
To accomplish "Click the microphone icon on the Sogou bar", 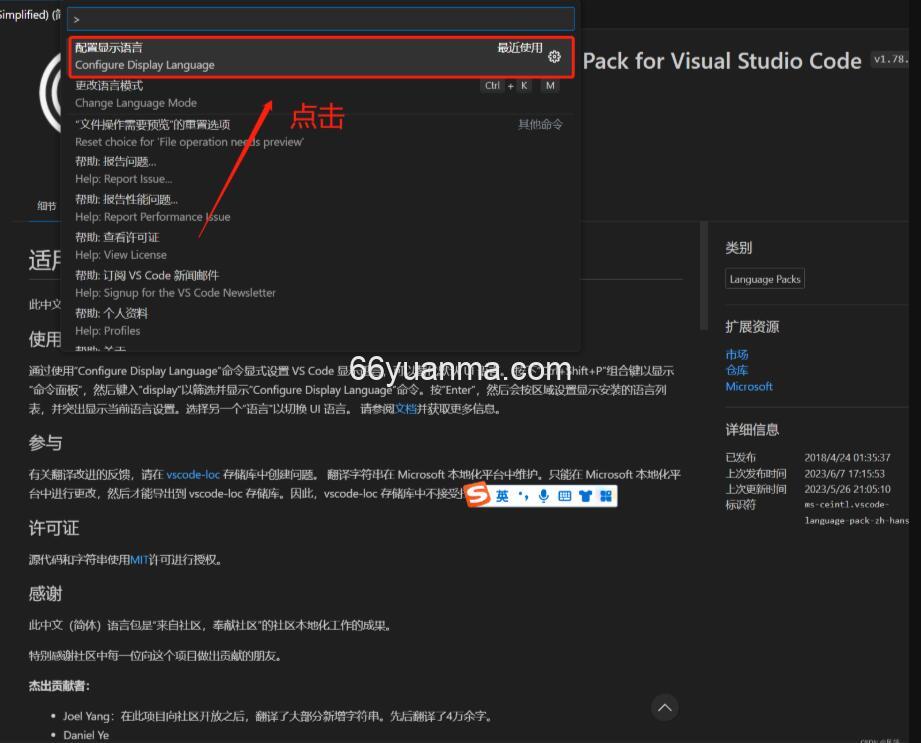I will click(543, 495).
